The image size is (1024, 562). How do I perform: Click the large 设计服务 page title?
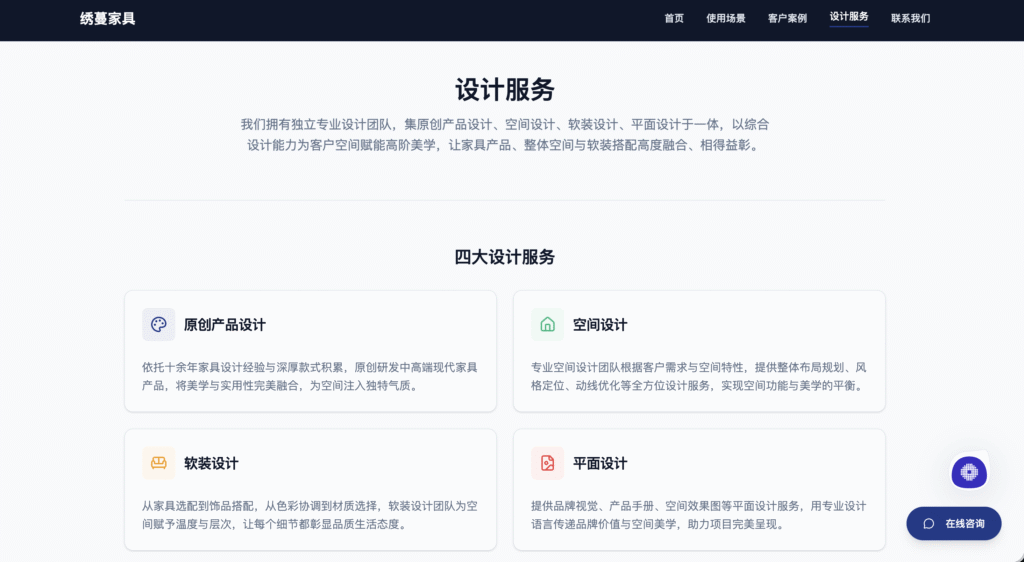pyautogui.click(x=505, y=89)
